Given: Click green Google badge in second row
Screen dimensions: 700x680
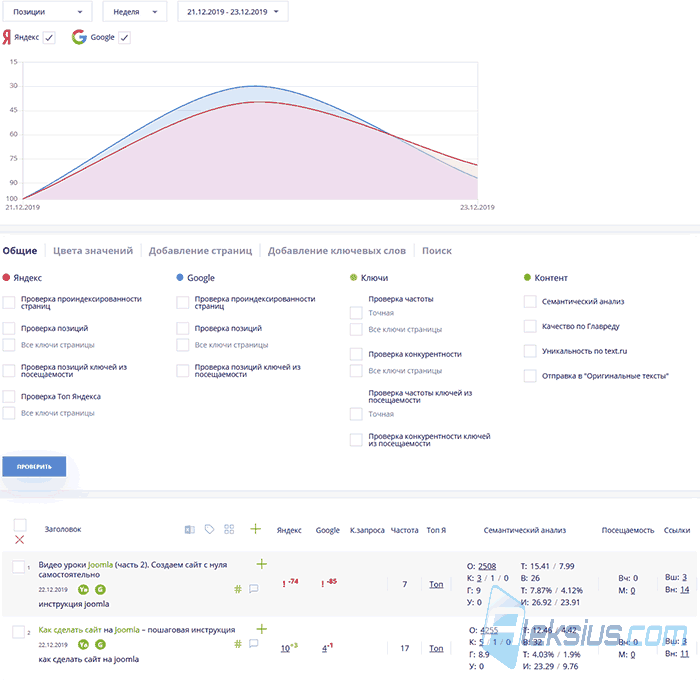Looking at the screenshot, I should tap(100, 644).
